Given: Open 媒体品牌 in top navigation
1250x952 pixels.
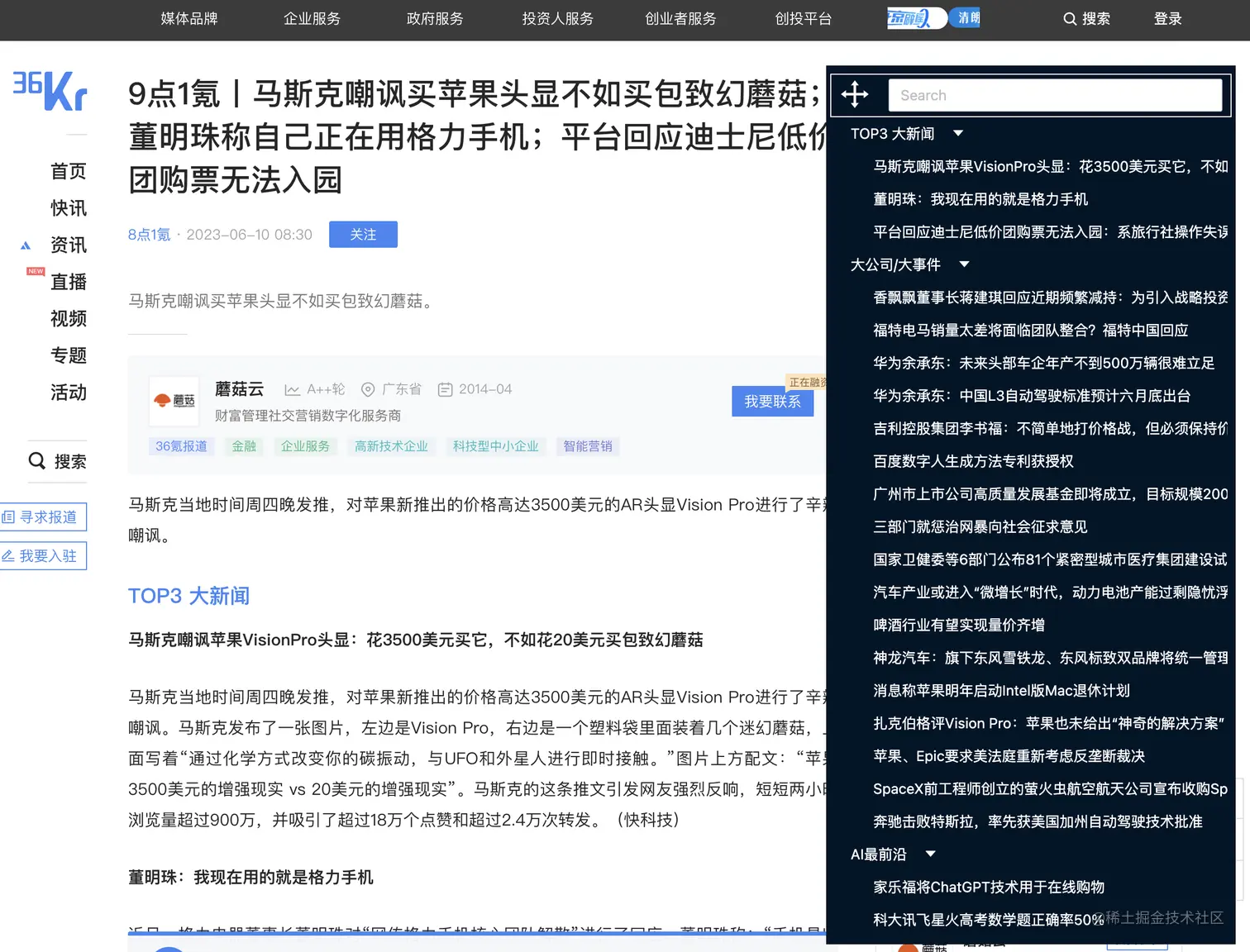Looking at the screenshot, I should point(189,18).
